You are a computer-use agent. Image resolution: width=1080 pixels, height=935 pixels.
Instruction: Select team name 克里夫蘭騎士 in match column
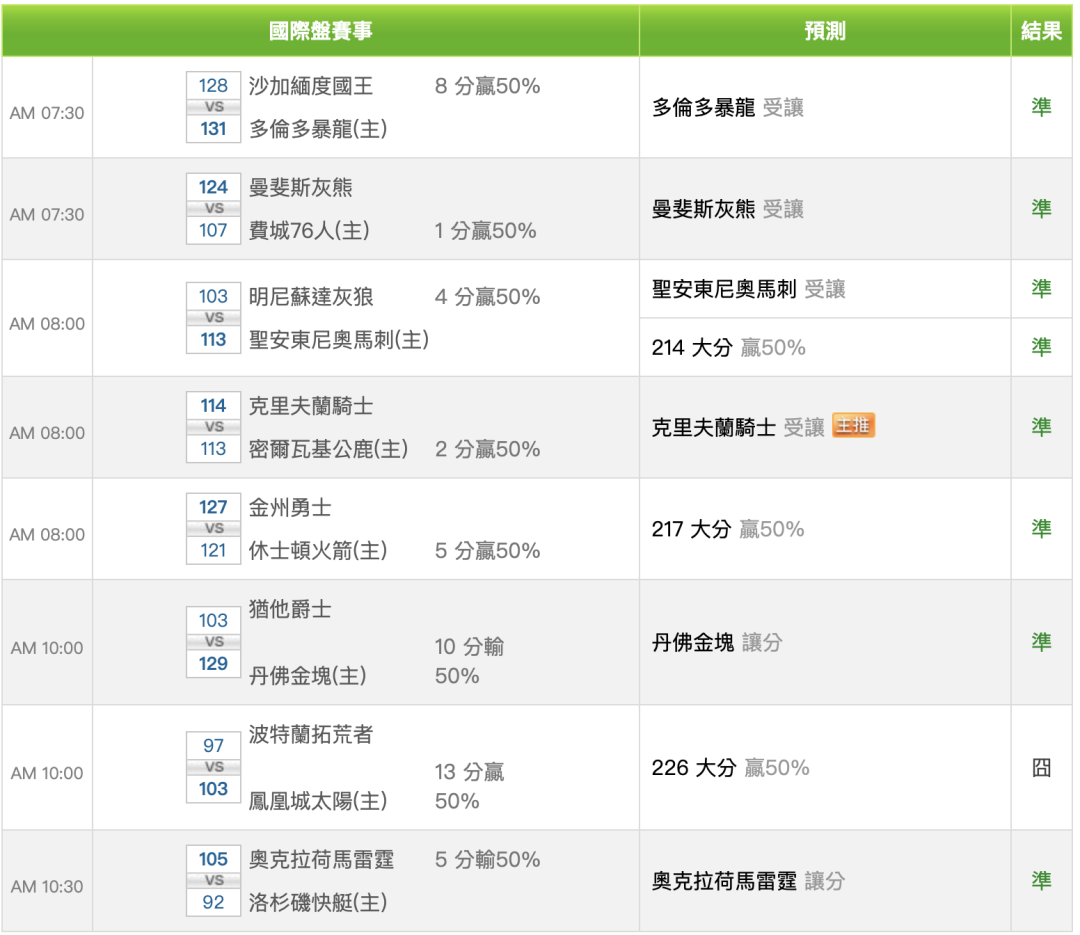click(x=311, y=407)
